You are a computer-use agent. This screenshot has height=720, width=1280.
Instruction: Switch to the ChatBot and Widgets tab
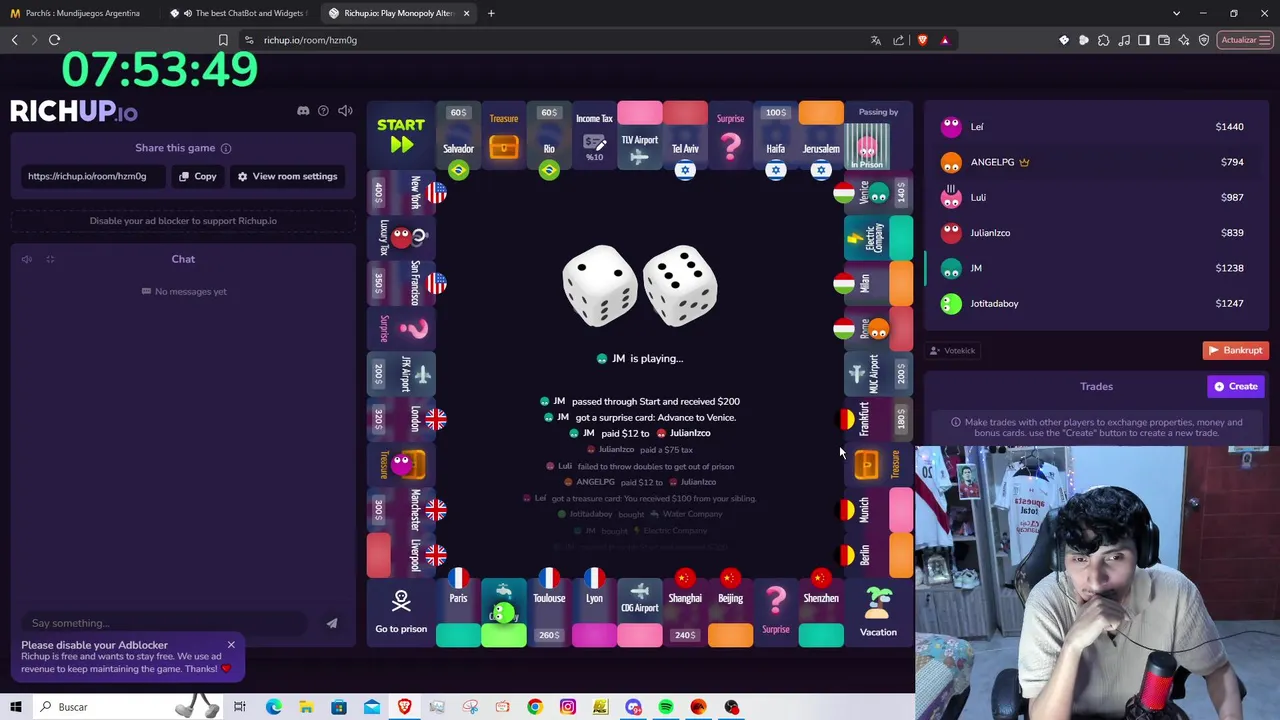(238, 13)
